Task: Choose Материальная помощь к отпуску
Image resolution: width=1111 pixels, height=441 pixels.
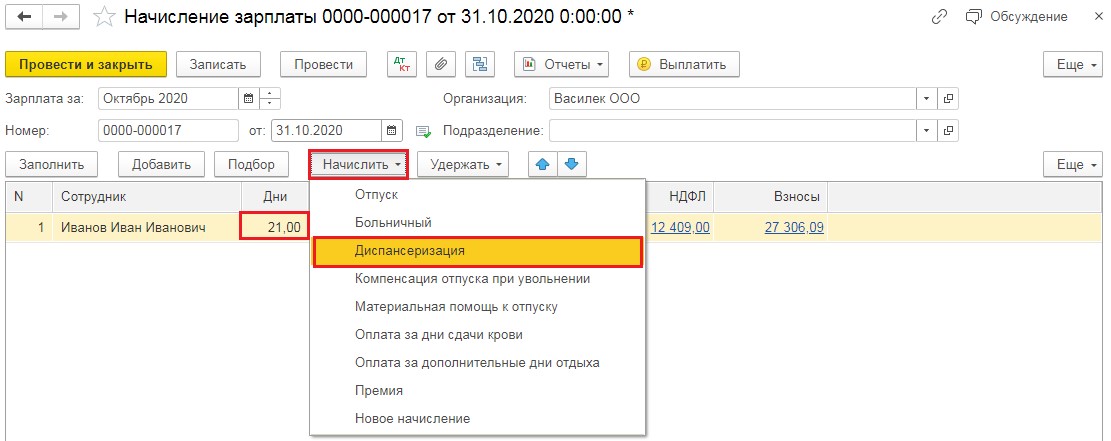Action: (x=478, y=307)
